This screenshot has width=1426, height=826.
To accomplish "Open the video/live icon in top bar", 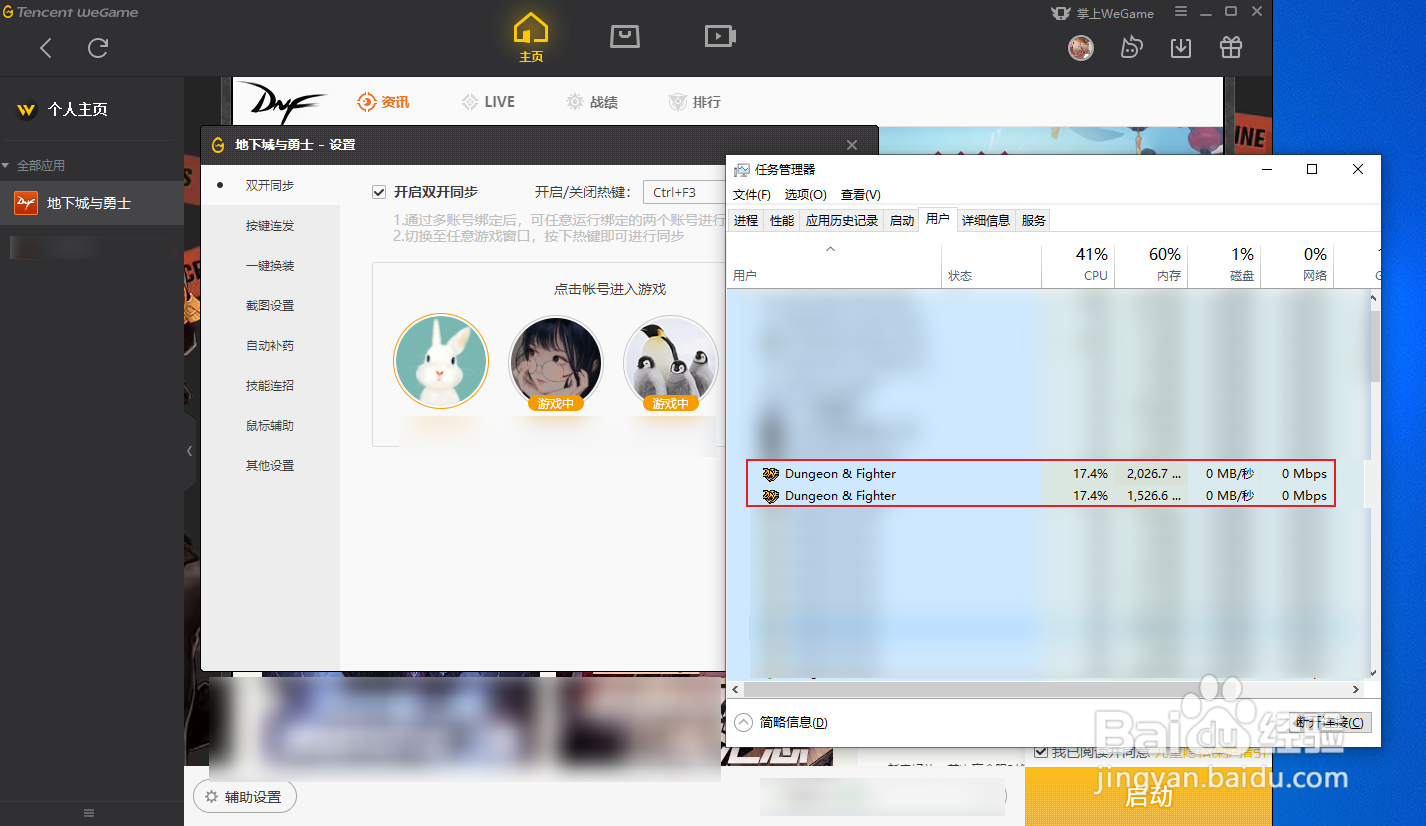I will [x=720, y=36].
